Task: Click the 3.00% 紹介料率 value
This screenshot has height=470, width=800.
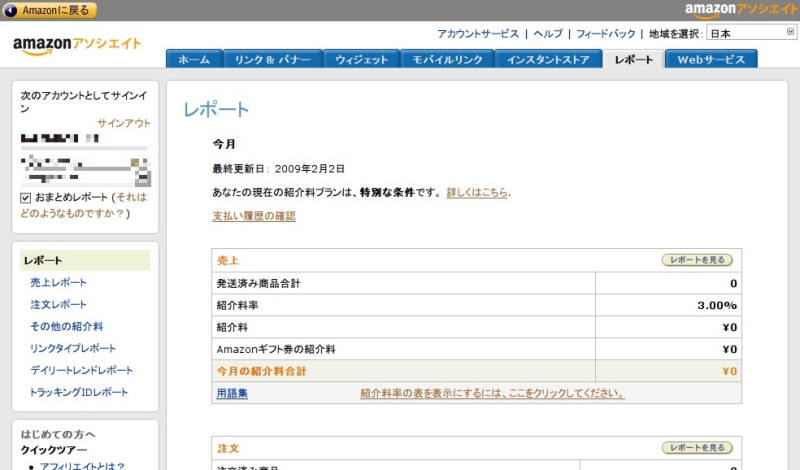Action: pyautogui.click(x=717, y=305)
